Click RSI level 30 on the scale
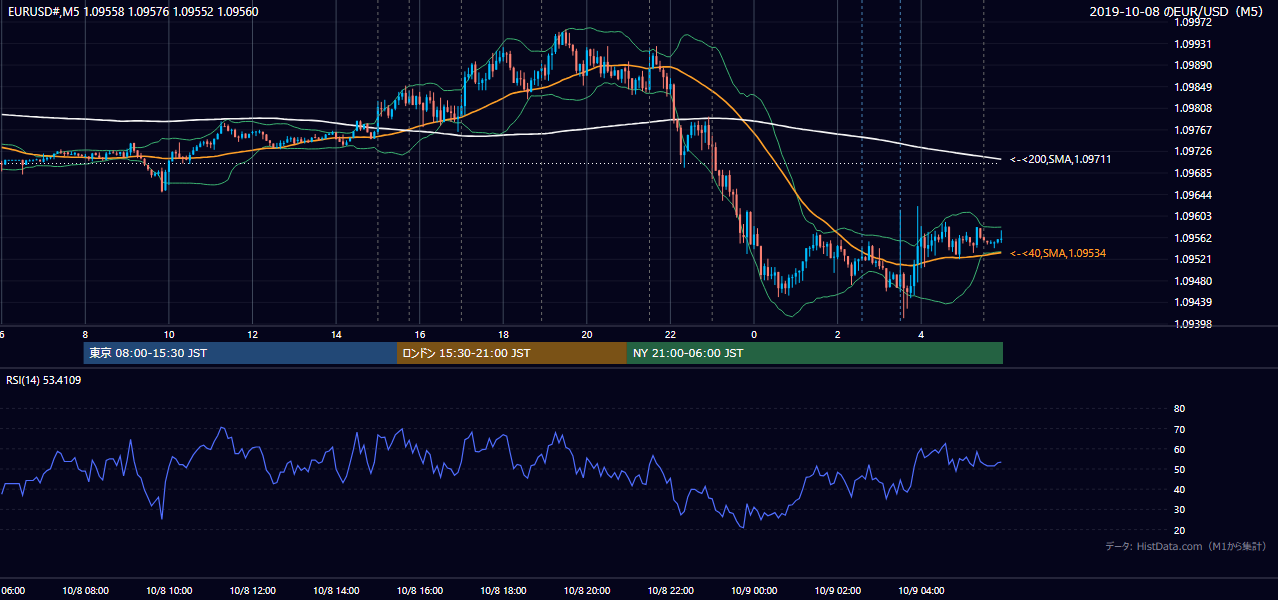This screenshot has height=600, width=1278. pos(1179,510)
